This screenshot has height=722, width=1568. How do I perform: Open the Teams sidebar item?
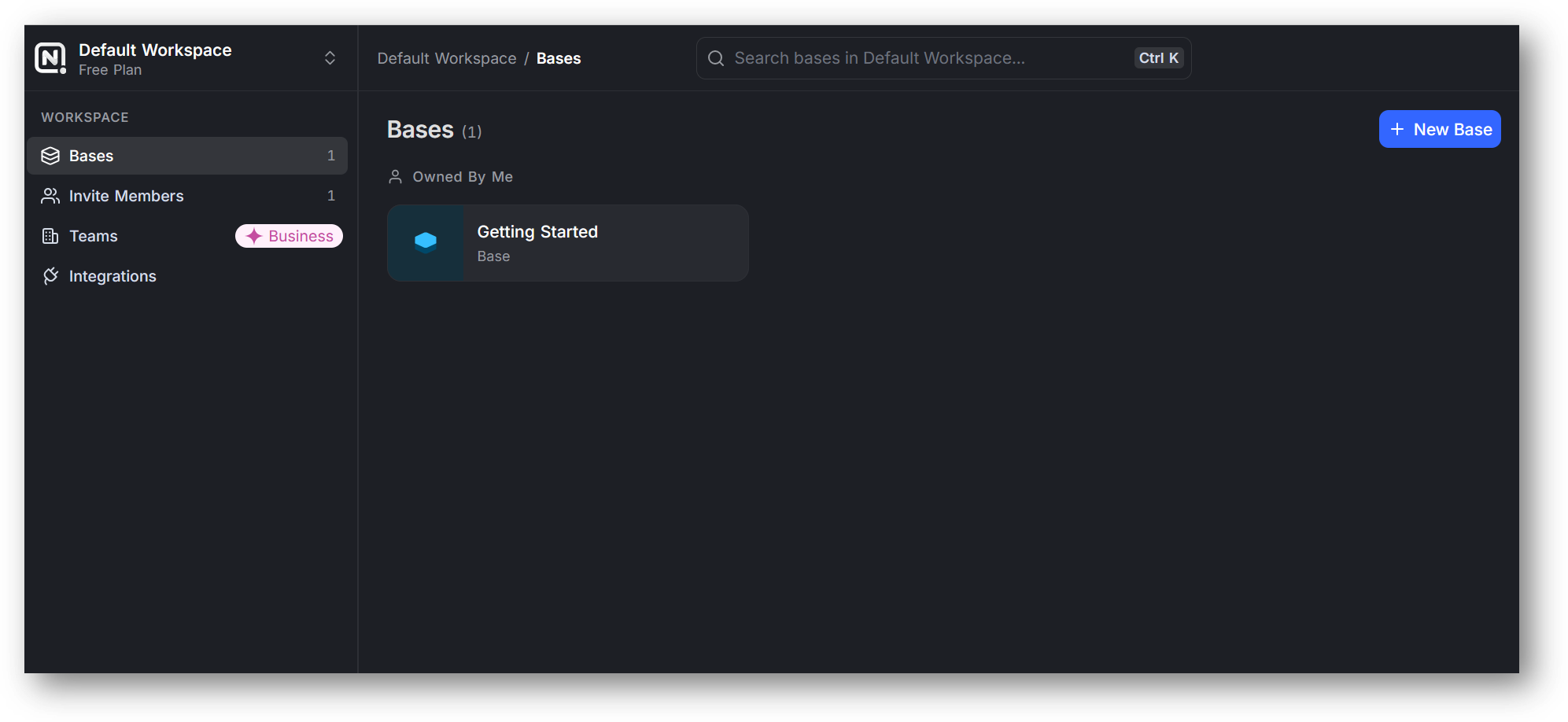[x=187, y=236]
